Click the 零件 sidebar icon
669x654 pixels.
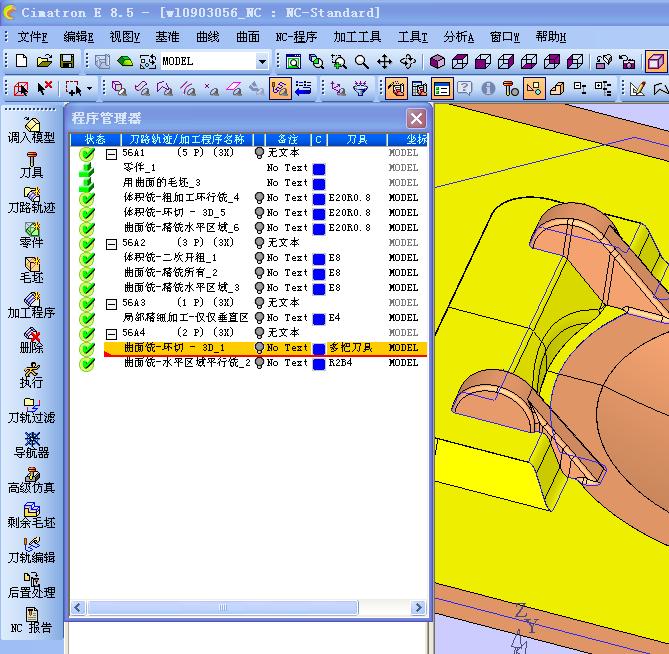click(31, 235)
